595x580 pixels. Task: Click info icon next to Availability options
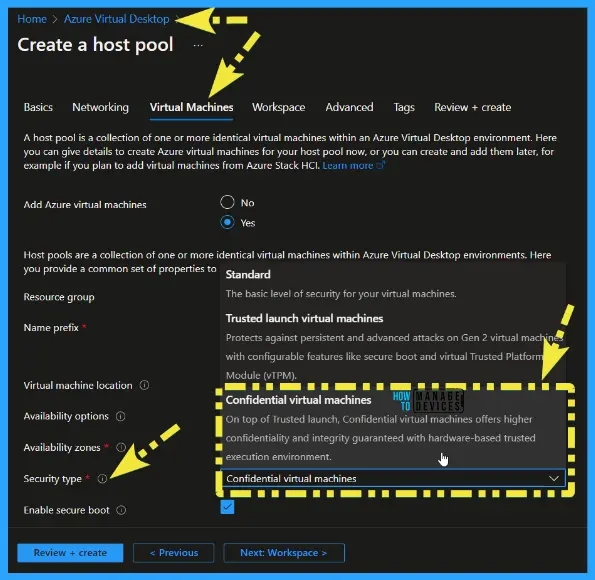click(120, 416)
